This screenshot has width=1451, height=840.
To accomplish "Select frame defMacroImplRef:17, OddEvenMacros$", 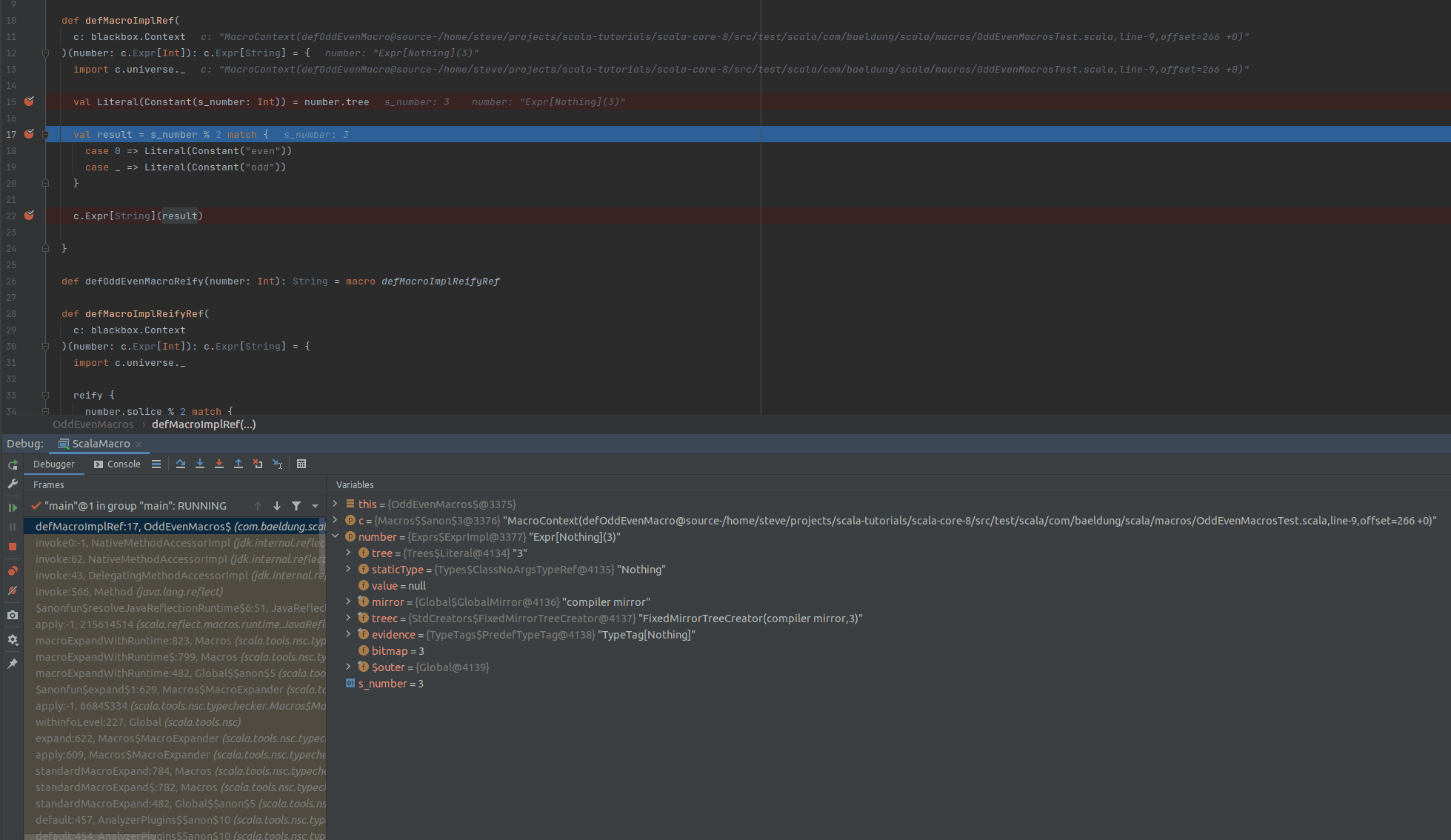I will coord(175,527).
